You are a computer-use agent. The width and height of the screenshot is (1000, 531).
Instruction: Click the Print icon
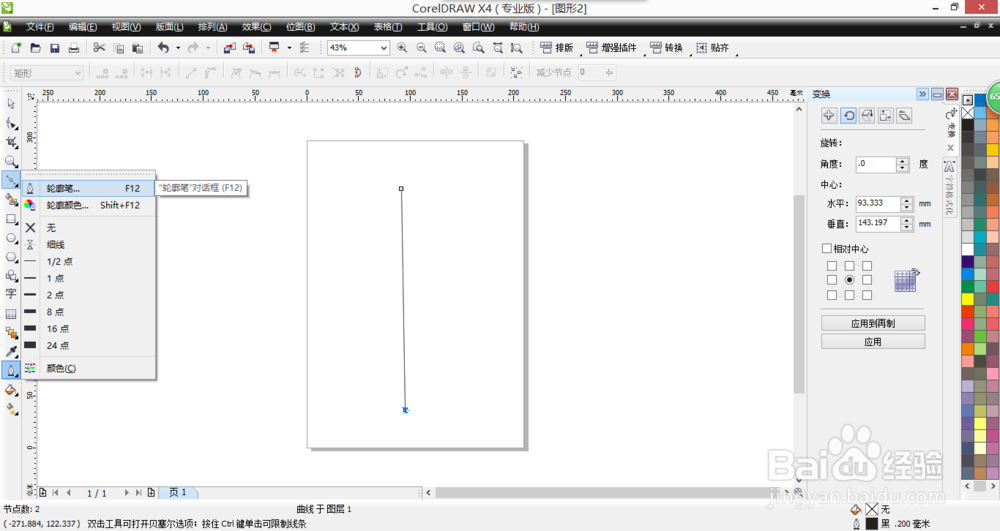click(73, 48)
